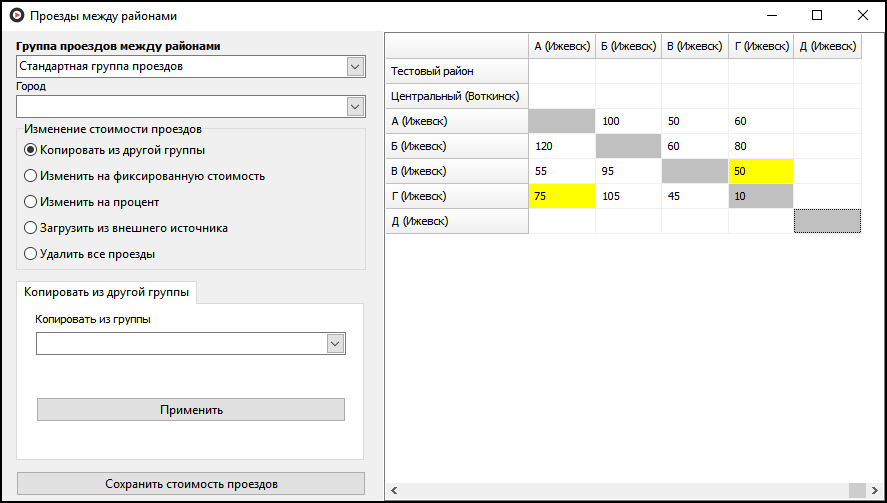Open 'Стандартная группа проездов' dropdown
887x503 pixels.
click(355, 67)
